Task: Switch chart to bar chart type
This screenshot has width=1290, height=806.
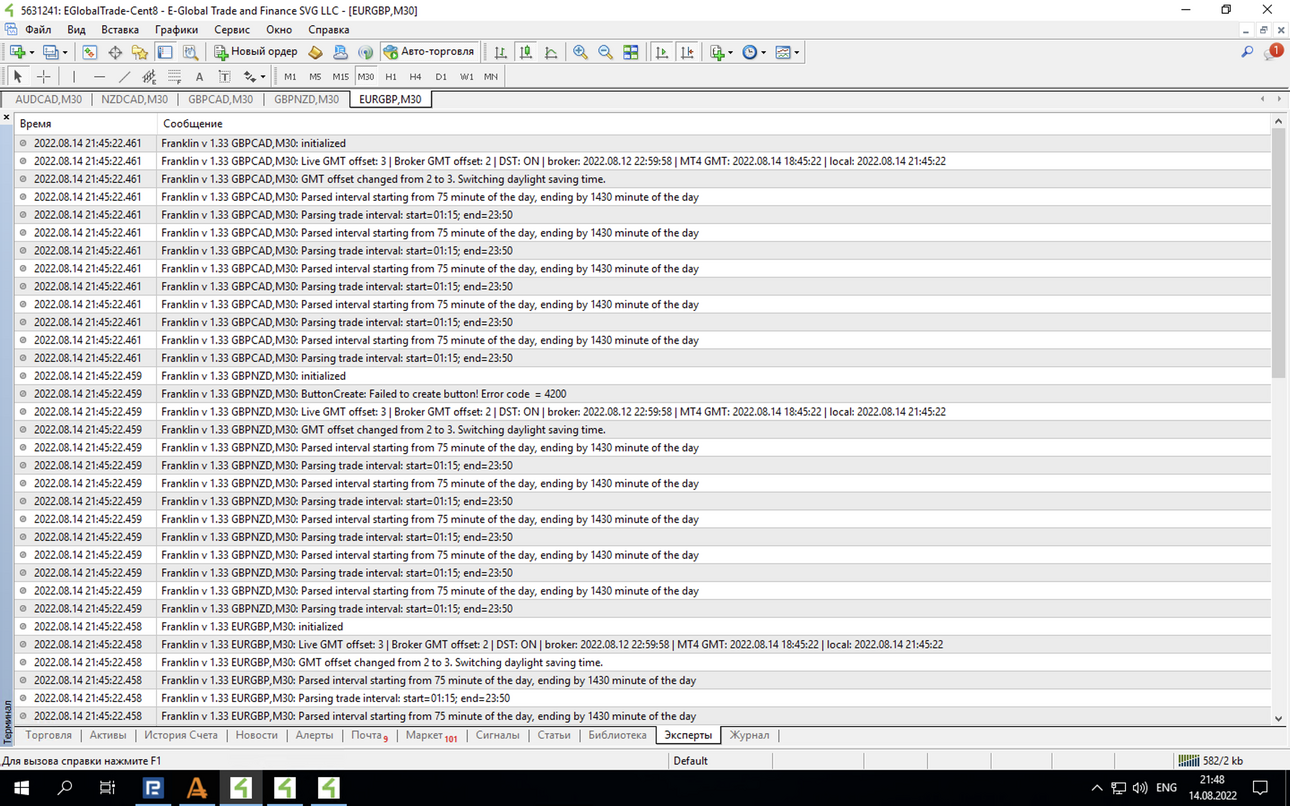Action: coord(501,52)
